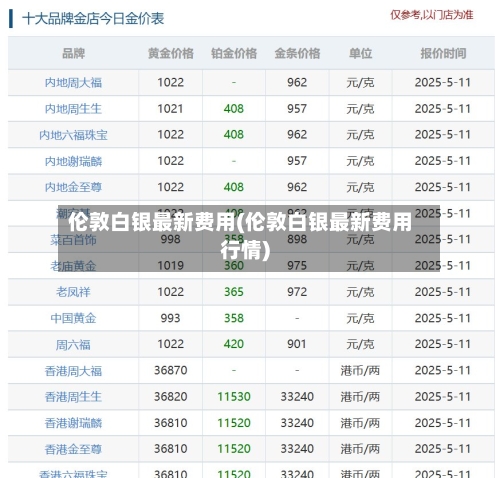Screen dimensions: 500x478
Task: Open the 内地周大福 brand link
Action: point(73,83)
